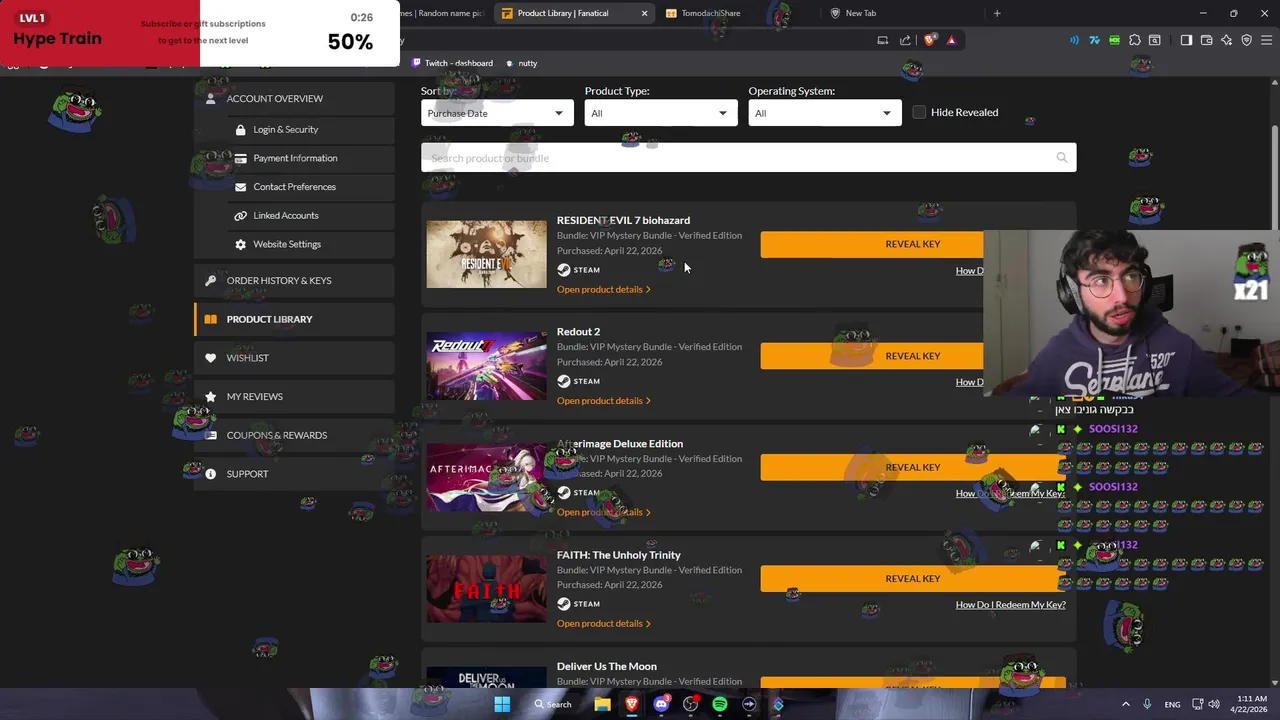Click the Login & Security lock icon
The width and height of the screenshot is (1280, 720).
pyautogui.click(x=240, y=130)
